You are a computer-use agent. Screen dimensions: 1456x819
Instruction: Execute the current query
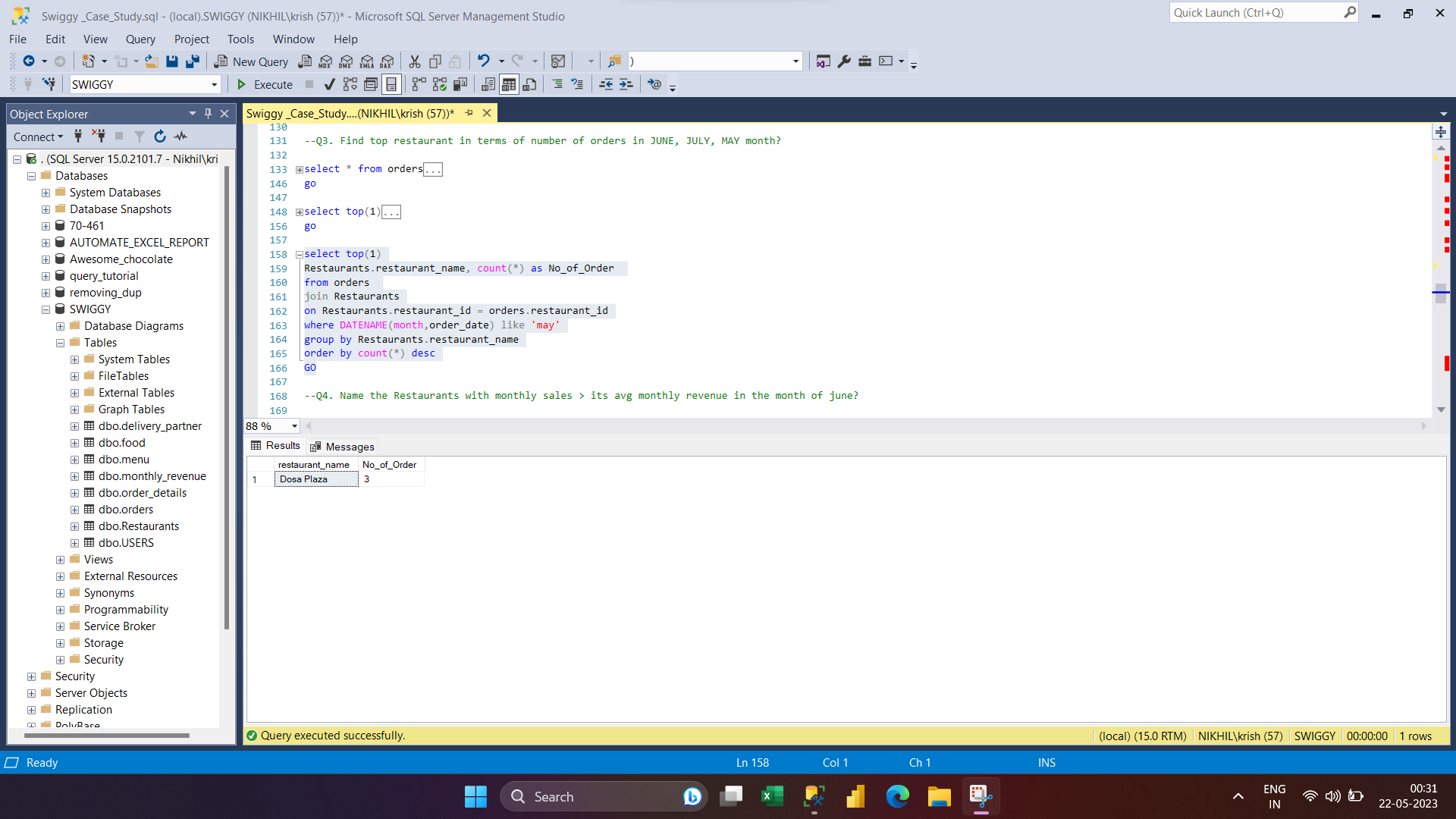pyautogui.click(x=265, y=84)
